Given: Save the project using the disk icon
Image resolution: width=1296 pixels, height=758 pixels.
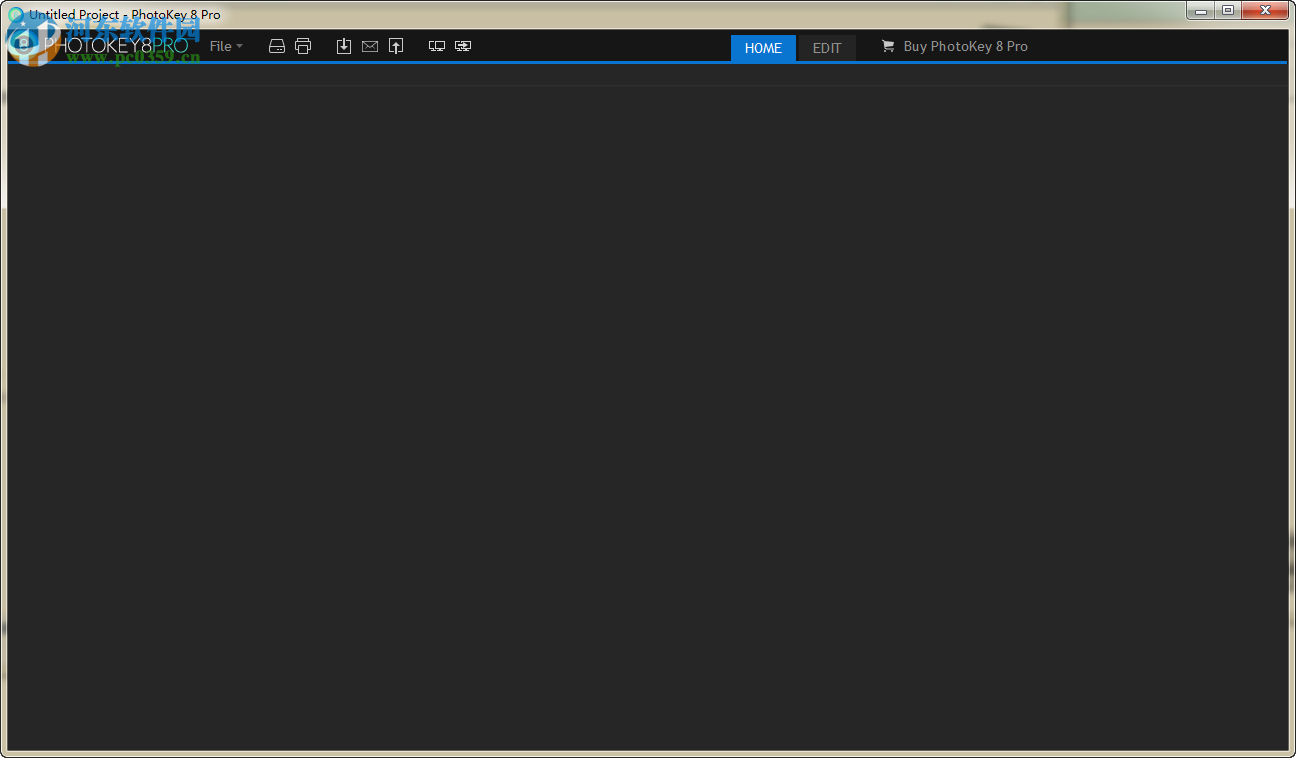Looking at the screenshot, I should coord(277,45).
